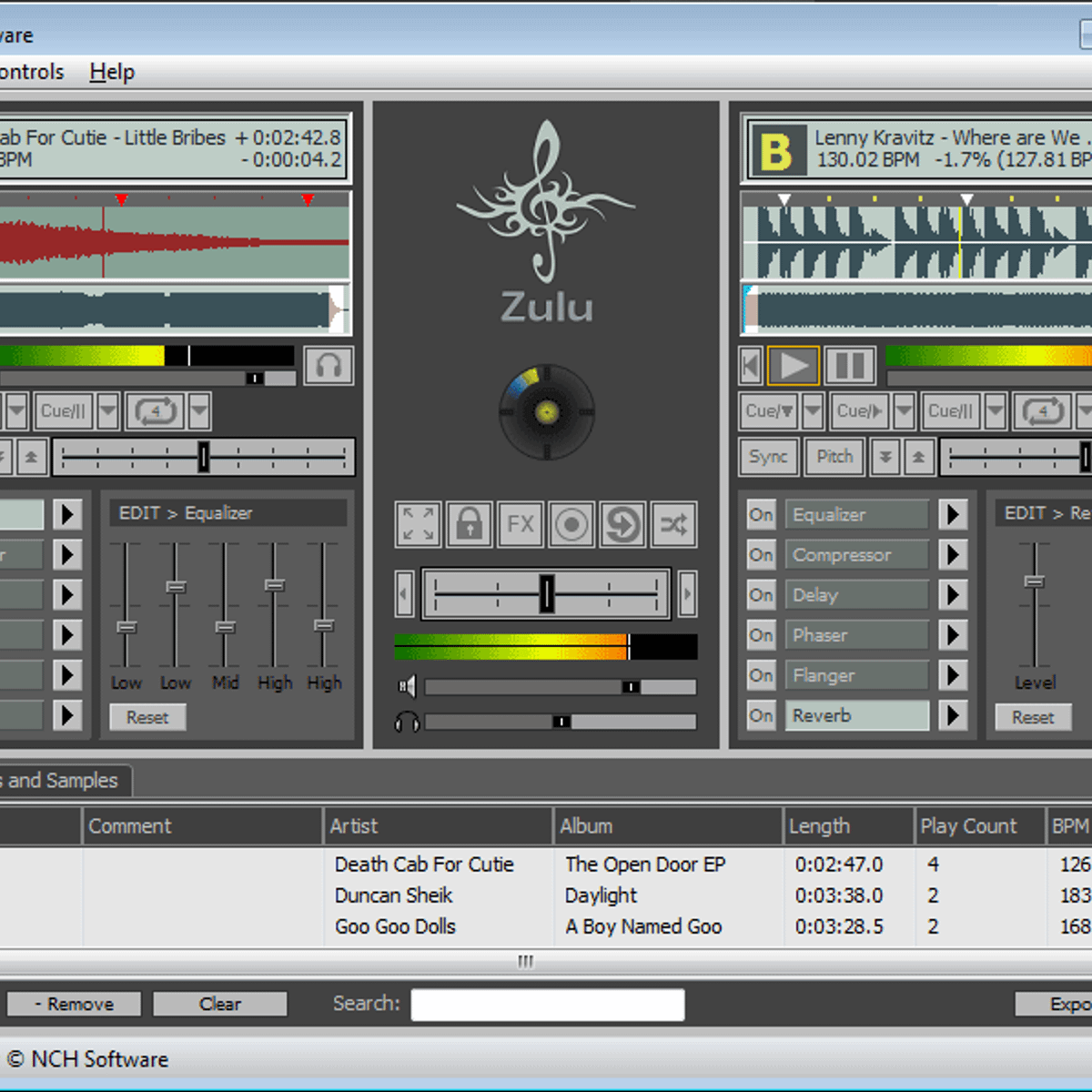Screen dimensions: 1092x1092
Task: Turn on the Equalizer effect on Deck B
Action: pyautogui.click(x=761, y=515)
